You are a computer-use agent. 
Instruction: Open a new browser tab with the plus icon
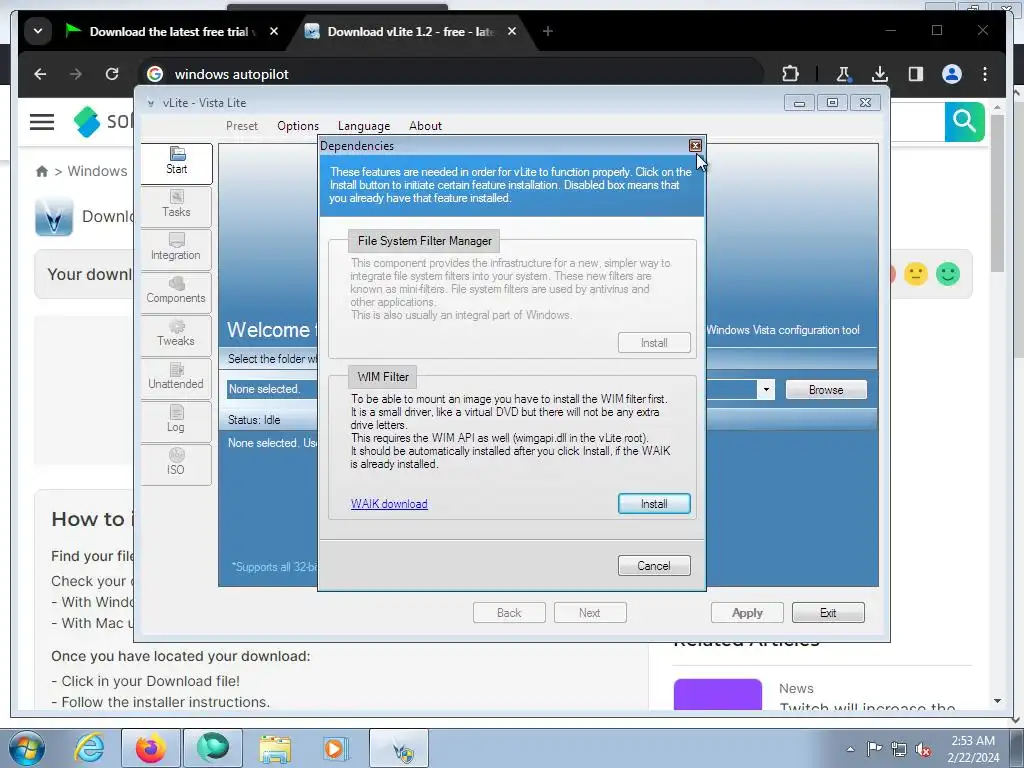(x=547, y=31)
